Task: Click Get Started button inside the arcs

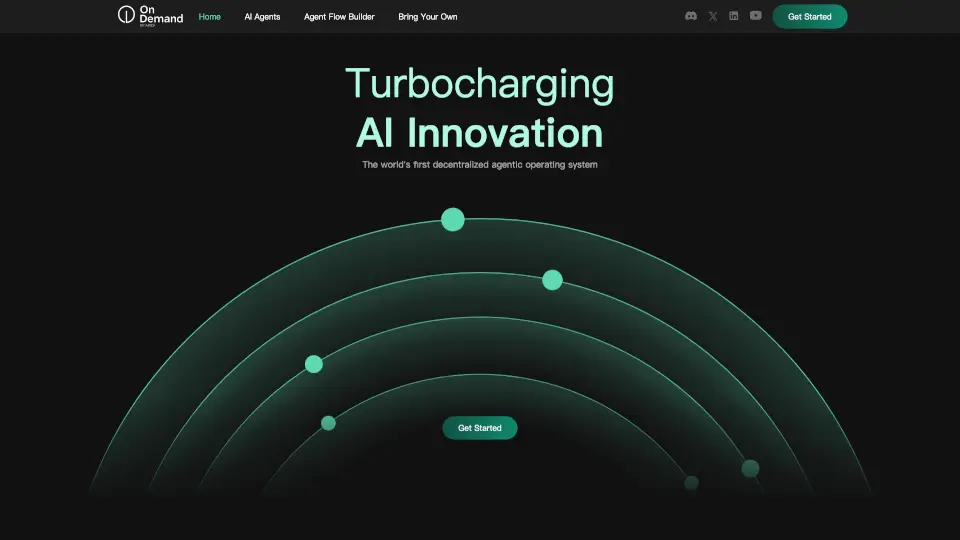Action: (480, 428)
